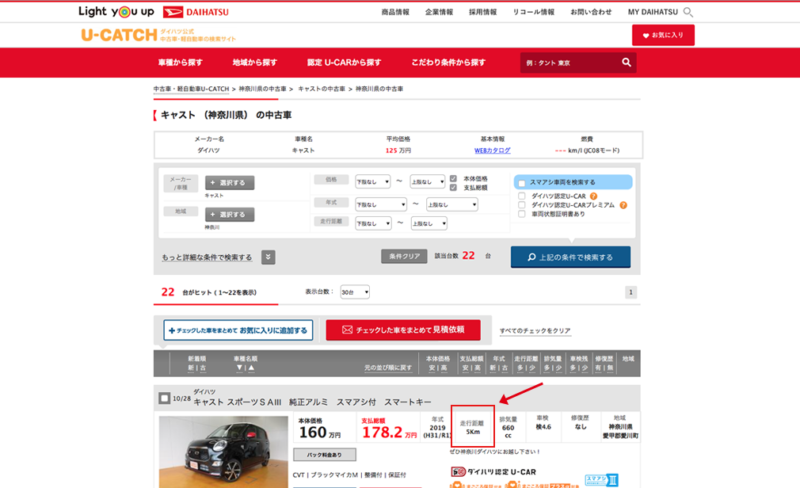Open listing title キャスト スポーツSAIII 純正アルミ
This screenshot has height=488, width=800.
pos(312,402)
